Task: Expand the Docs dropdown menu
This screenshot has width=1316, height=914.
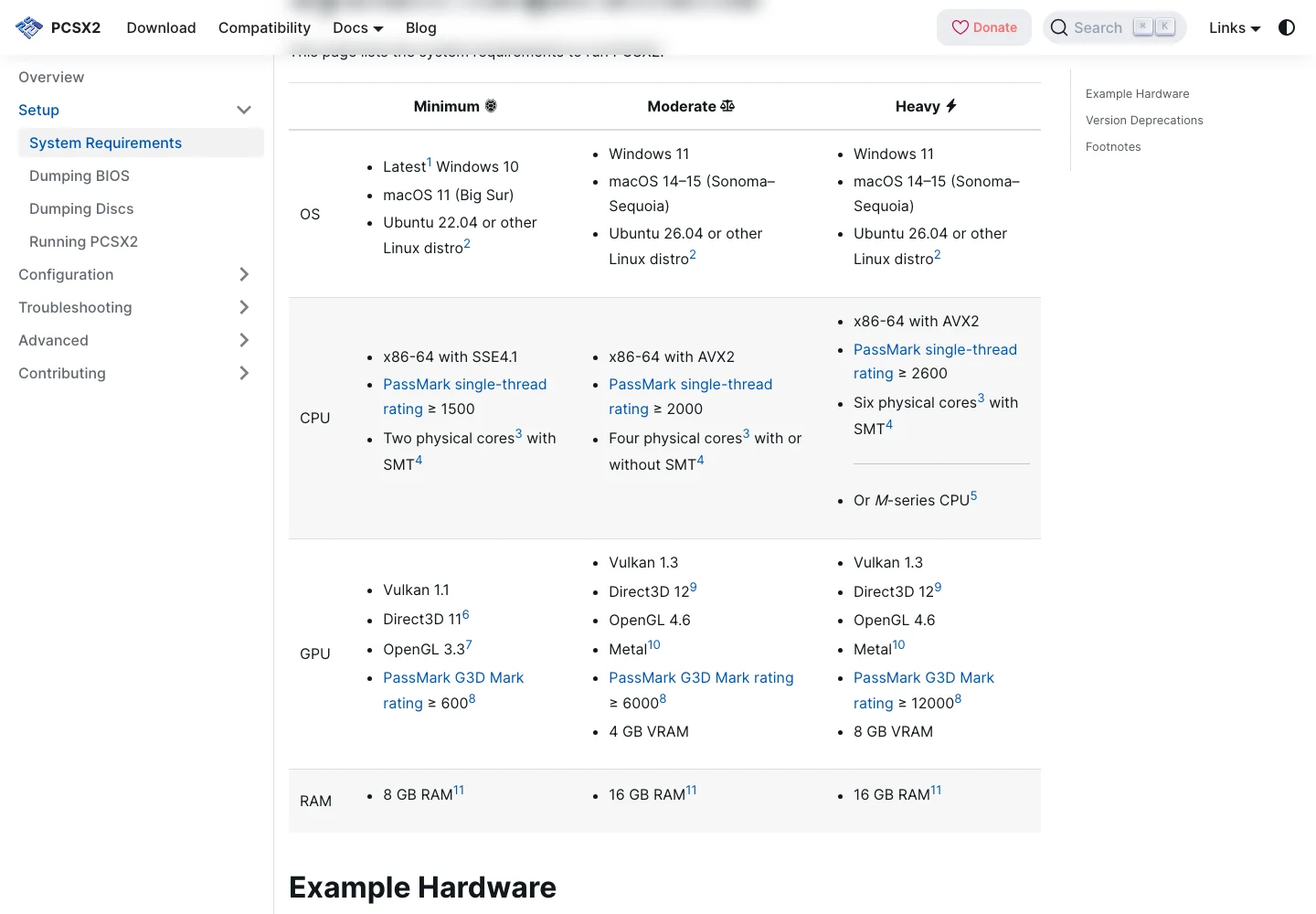Action: 358,27
